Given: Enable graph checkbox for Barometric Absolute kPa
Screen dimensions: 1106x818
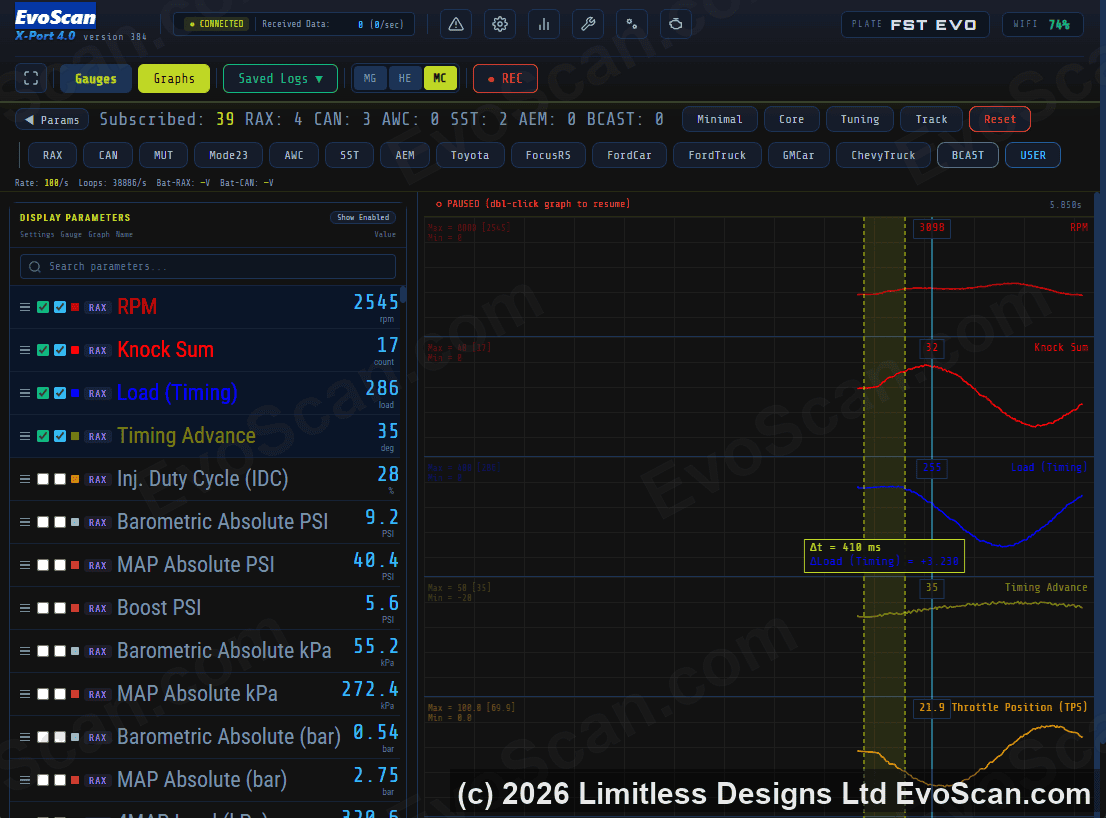Looking at the screenshot, I should pos(60,651).
